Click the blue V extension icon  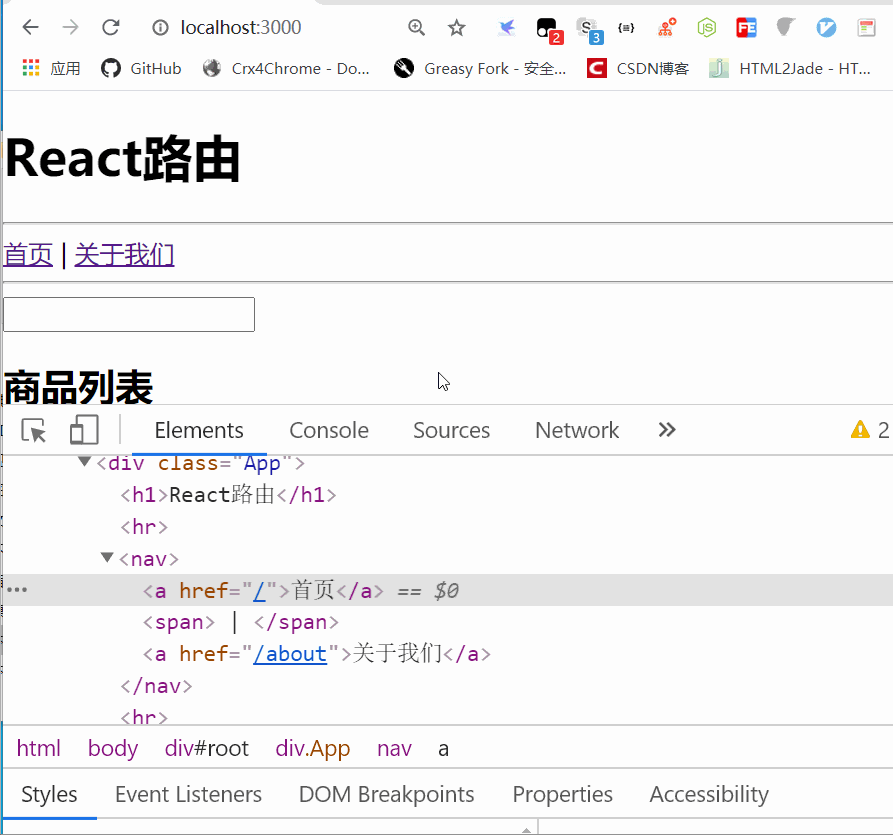[826, 28]
